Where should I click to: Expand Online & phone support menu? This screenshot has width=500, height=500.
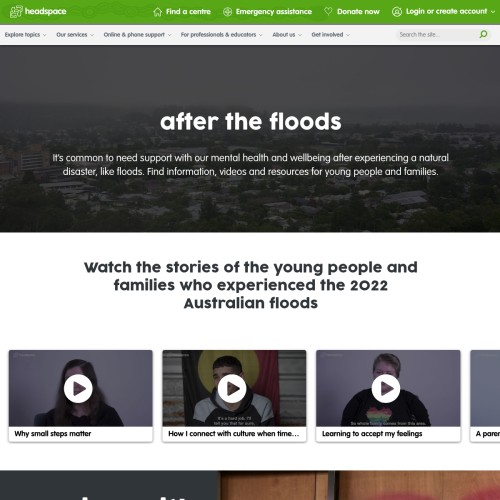coord(137,35)
